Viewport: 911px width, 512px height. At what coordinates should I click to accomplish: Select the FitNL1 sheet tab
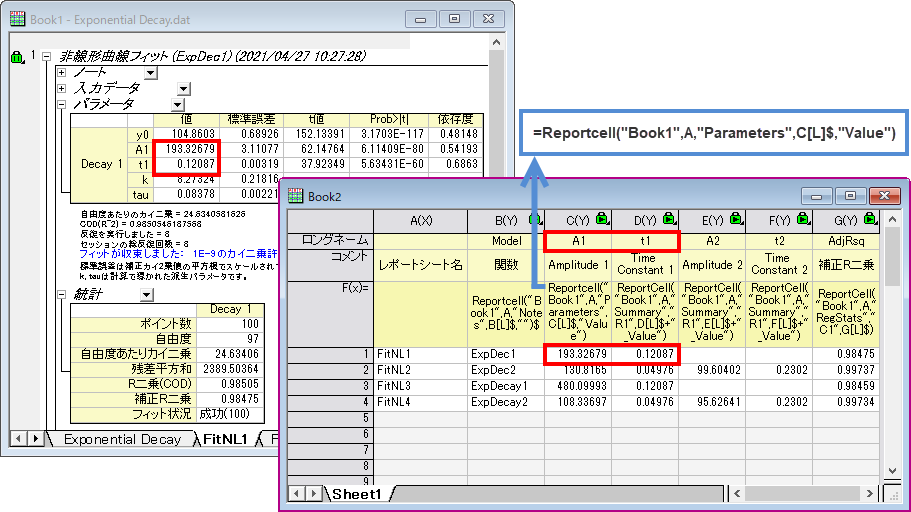pyautogui.click(x=225, y=439)
